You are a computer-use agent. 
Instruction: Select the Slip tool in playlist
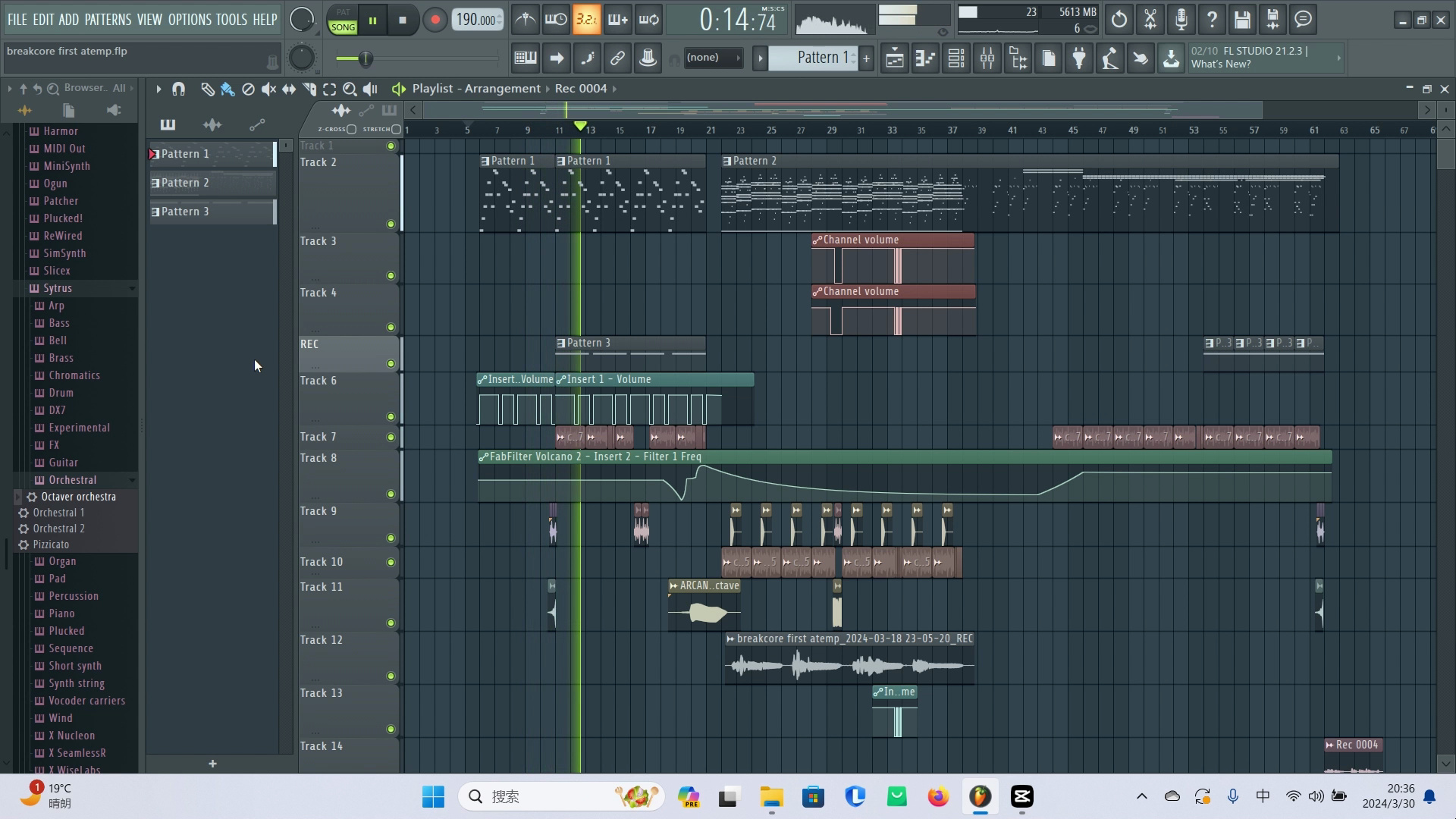(289, 89)
